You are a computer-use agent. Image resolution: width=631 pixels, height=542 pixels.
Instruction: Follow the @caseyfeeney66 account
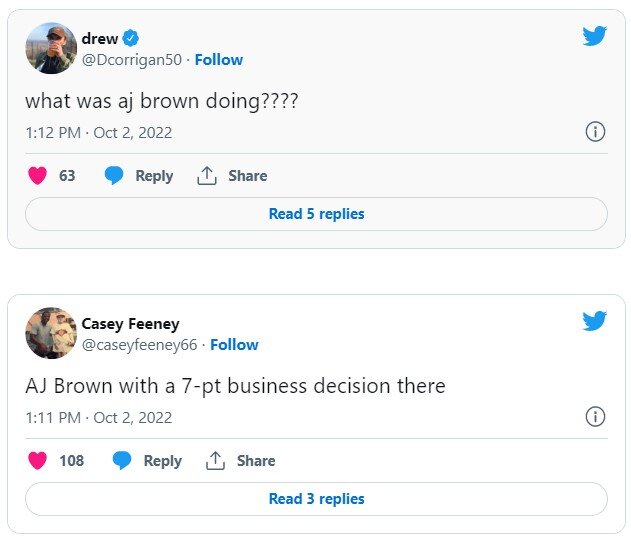coord(234,345)
